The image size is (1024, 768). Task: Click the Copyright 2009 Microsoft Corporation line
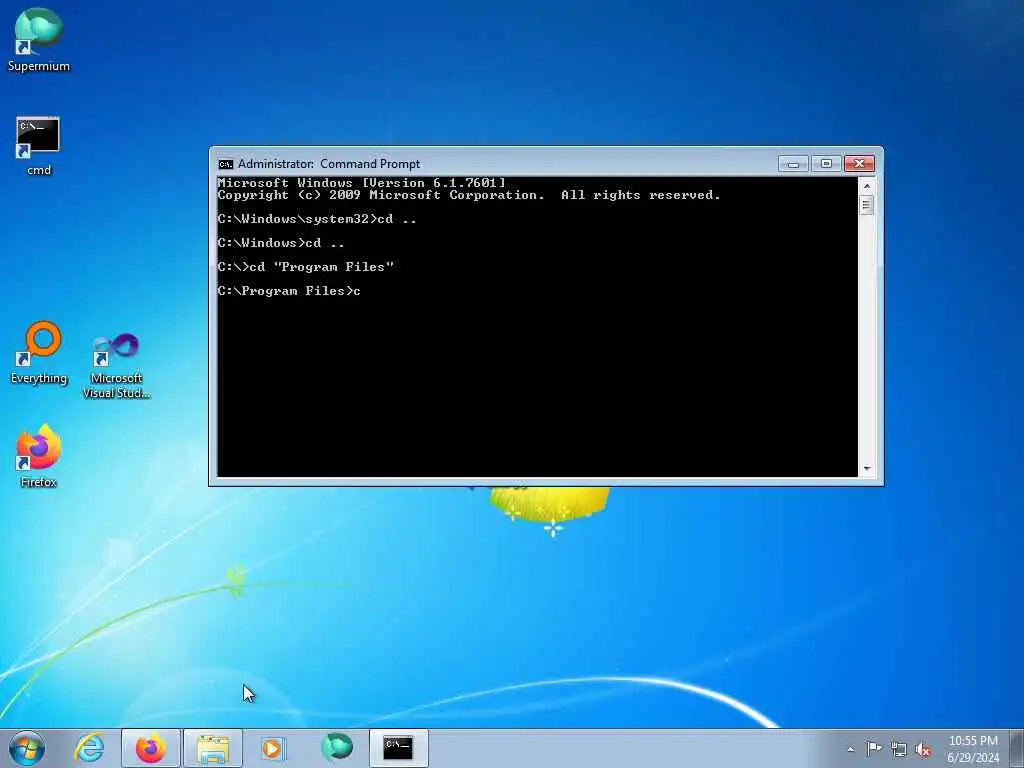(x=469, y=195)
